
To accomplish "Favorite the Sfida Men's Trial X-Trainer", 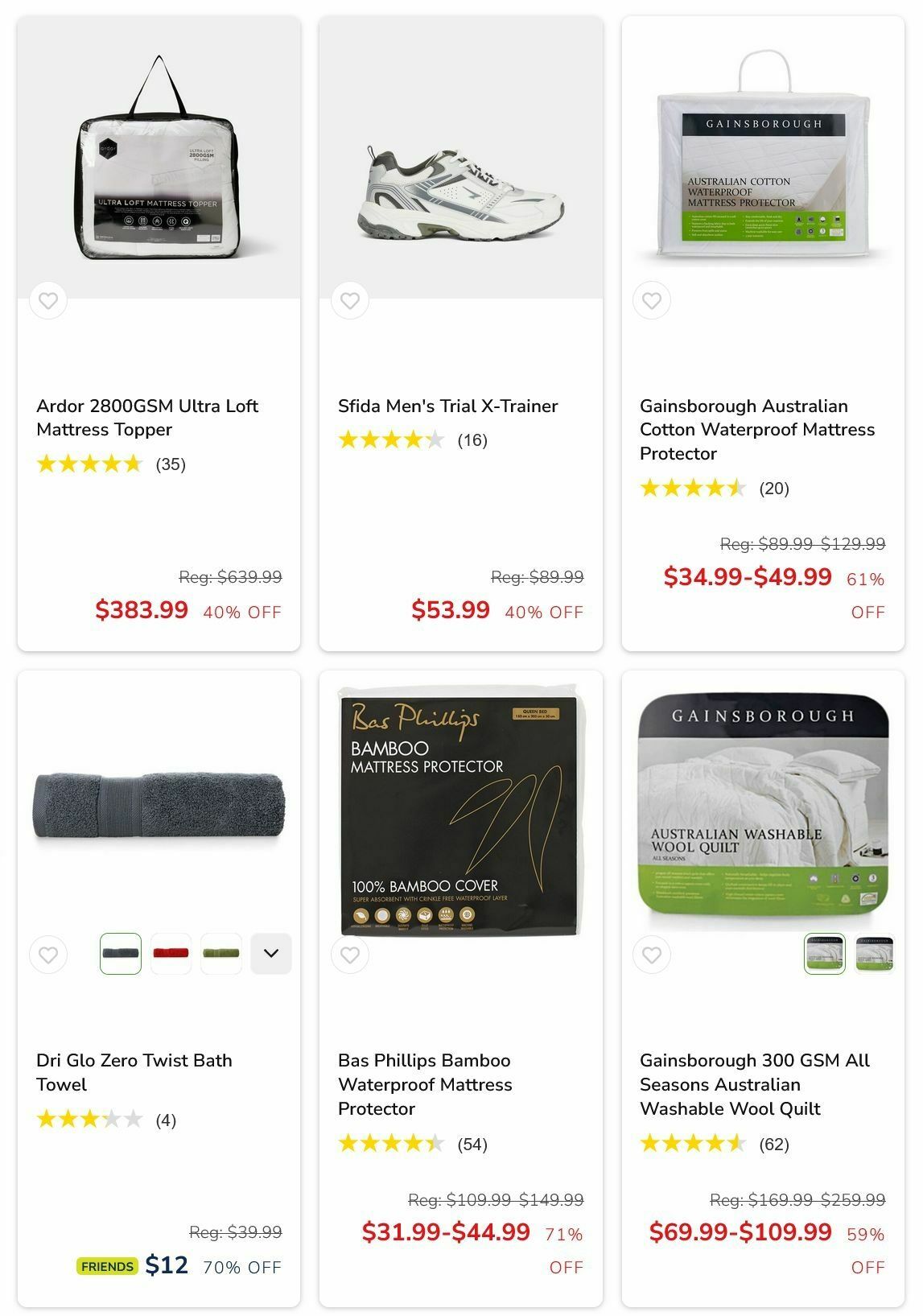I will (350, 301).
